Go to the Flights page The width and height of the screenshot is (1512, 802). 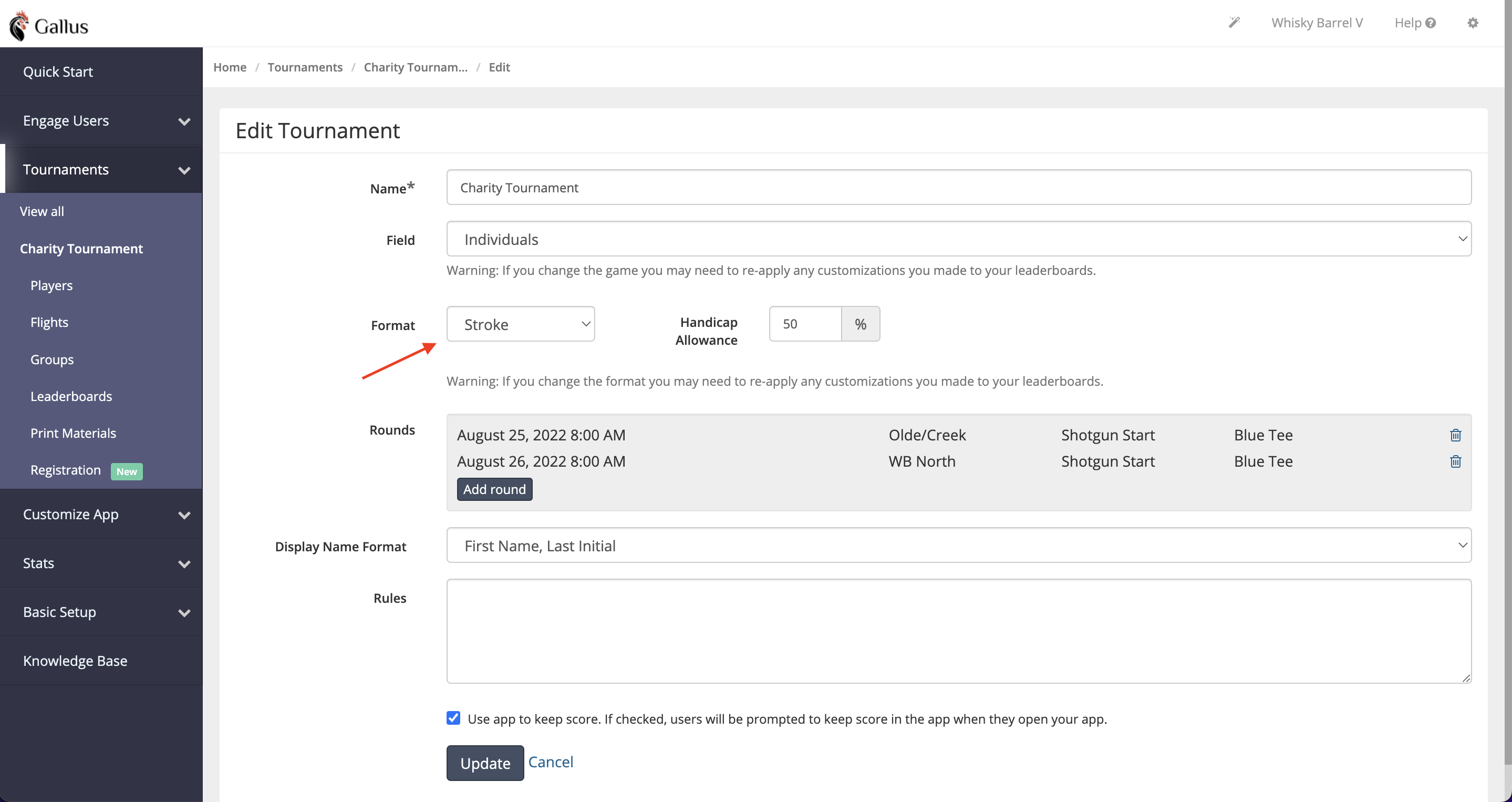click(x=49, y=322)
